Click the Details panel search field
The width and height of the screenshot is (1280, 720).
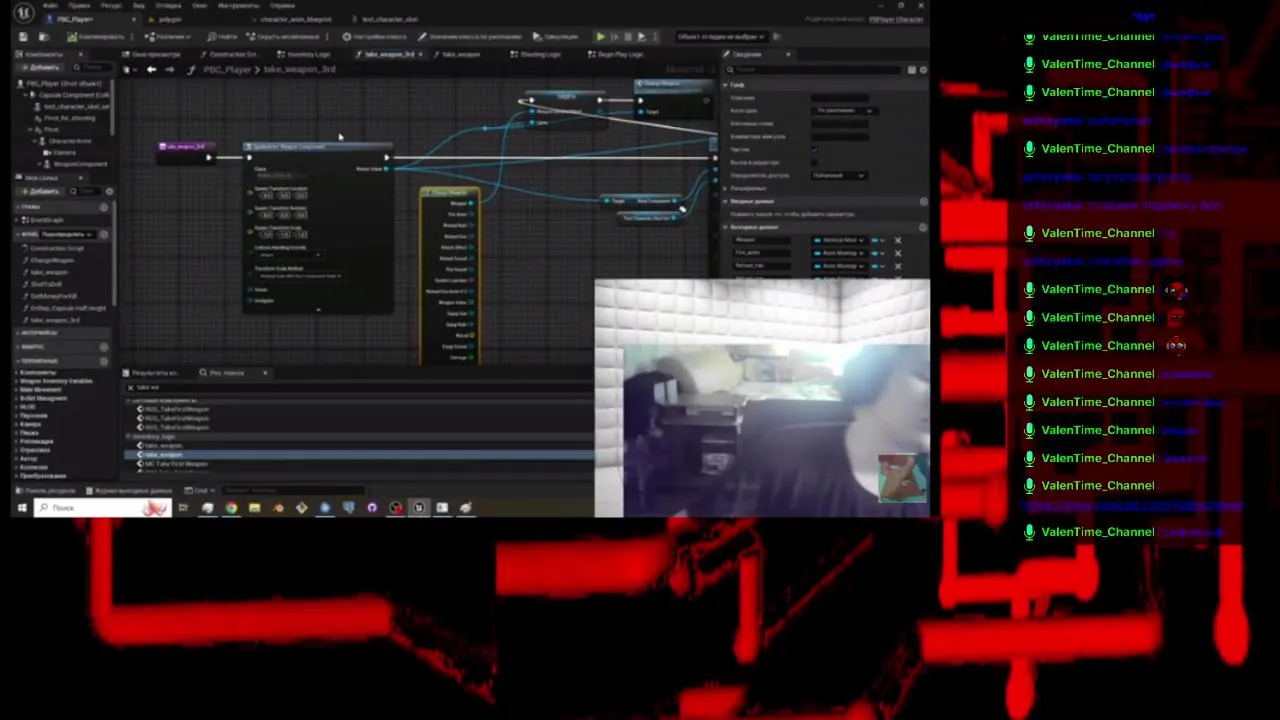(x=813, y=70)
